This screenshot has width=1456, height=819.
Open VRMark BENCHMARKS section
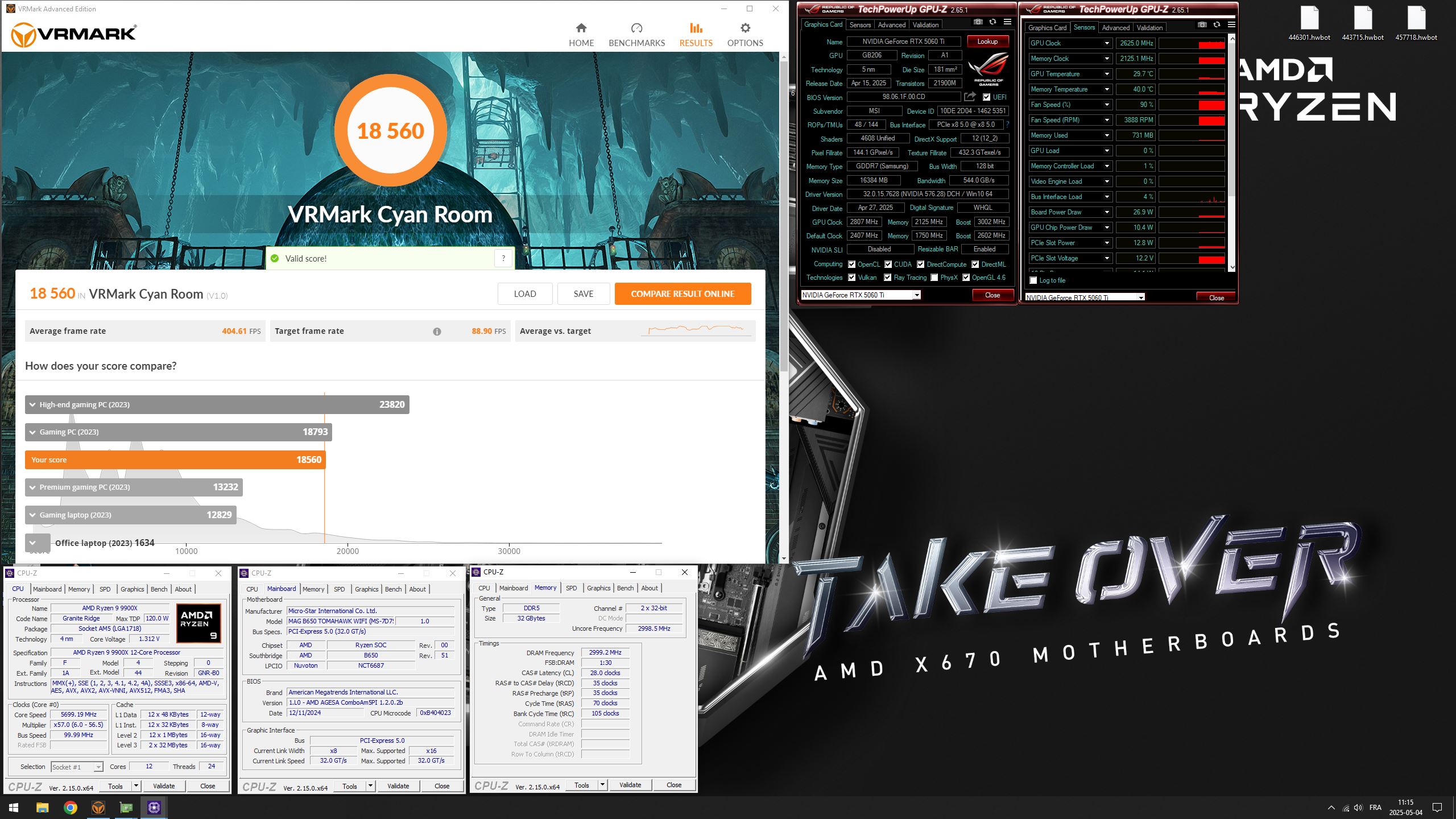(636, 35)
